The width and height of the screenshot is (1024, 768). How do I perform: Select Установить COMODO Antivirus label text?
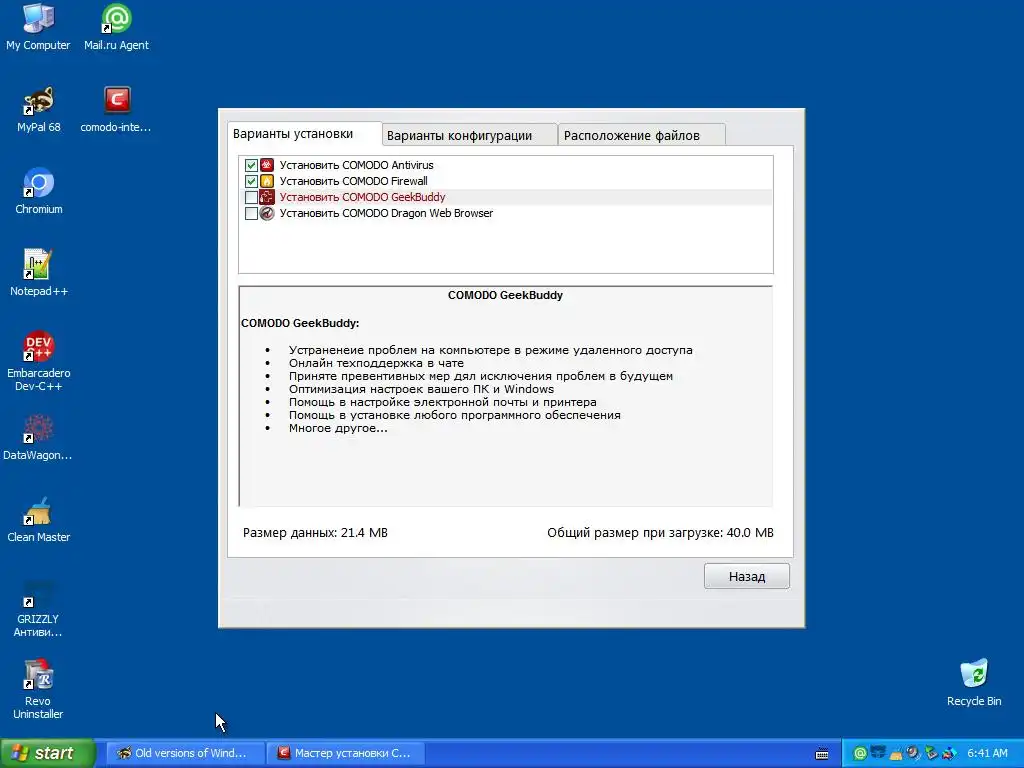coord(357,165)
